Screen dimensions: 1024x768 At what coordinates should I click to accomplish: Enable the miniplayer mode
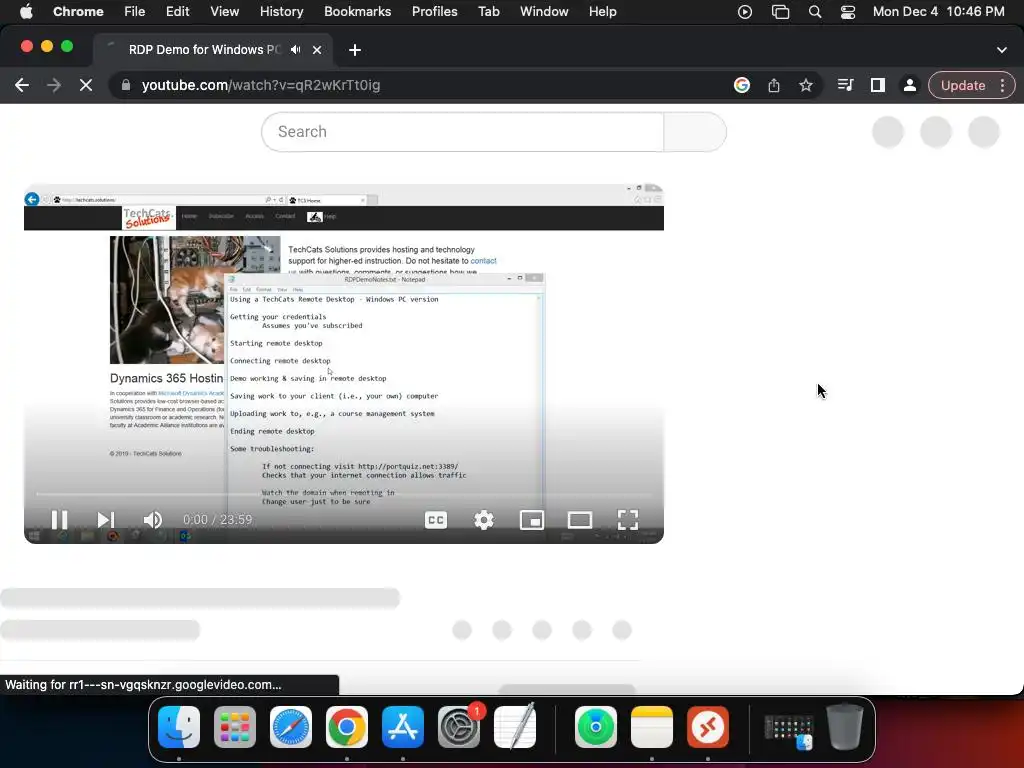pyautogui.click(x=532, y=520)
